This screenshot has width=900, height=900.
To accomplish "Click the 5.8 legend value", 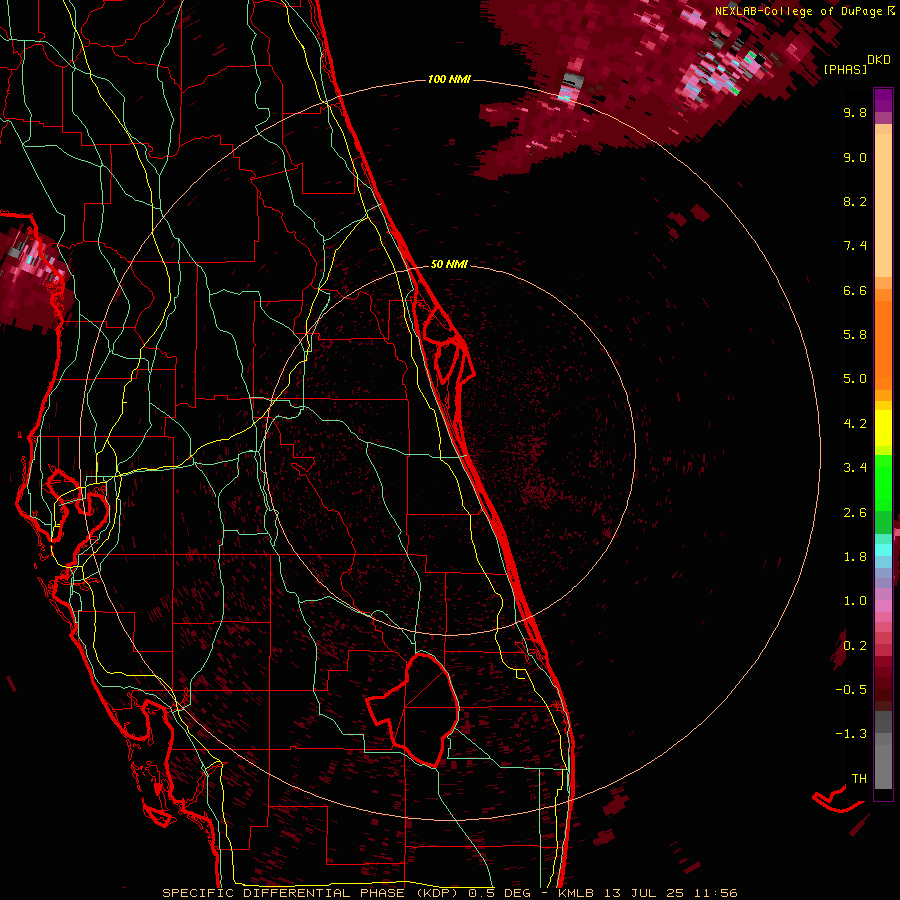I will coord(855,335).
